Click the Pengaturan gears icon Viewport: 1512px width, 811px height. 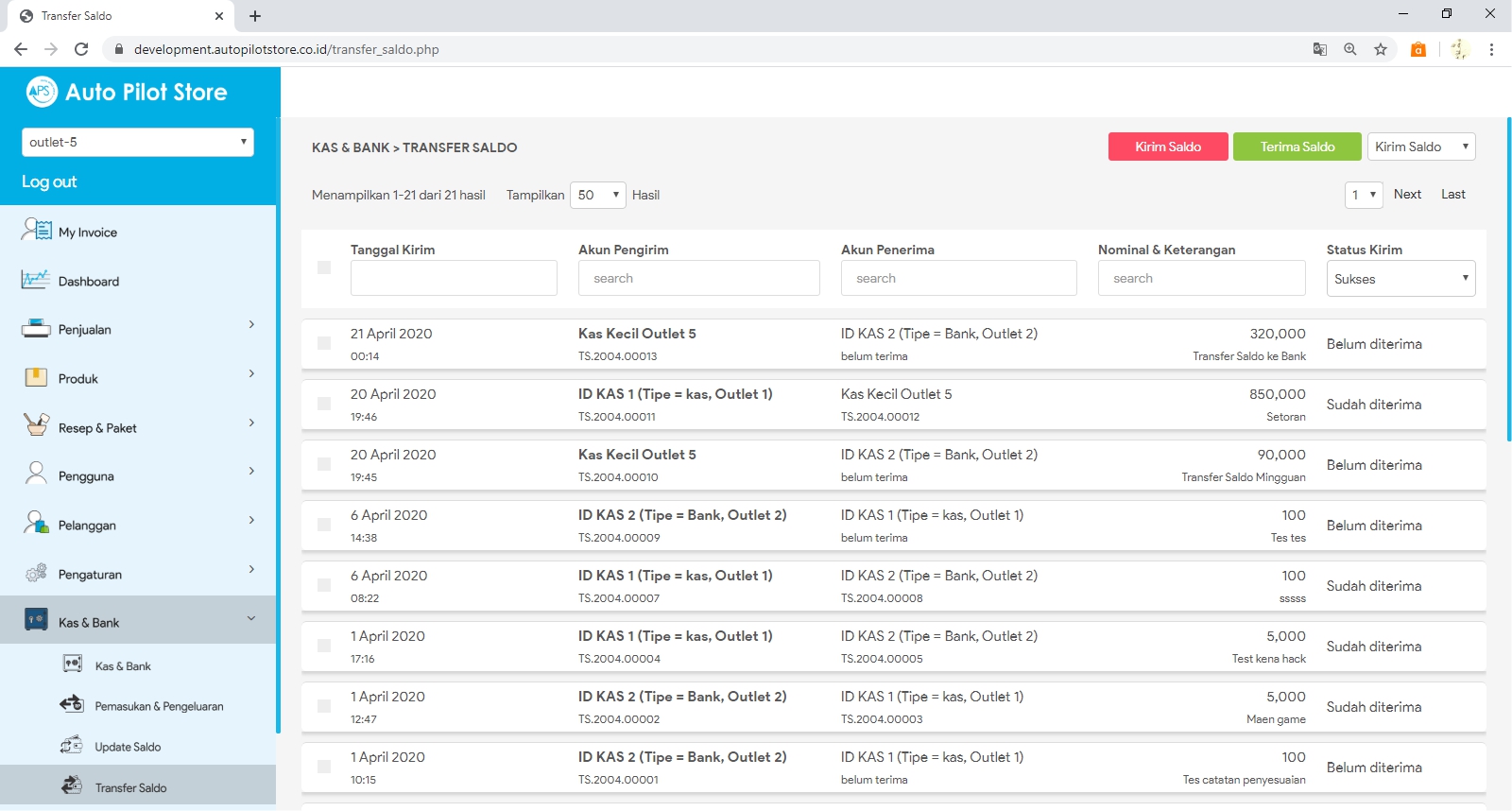[x=36, y=573]
